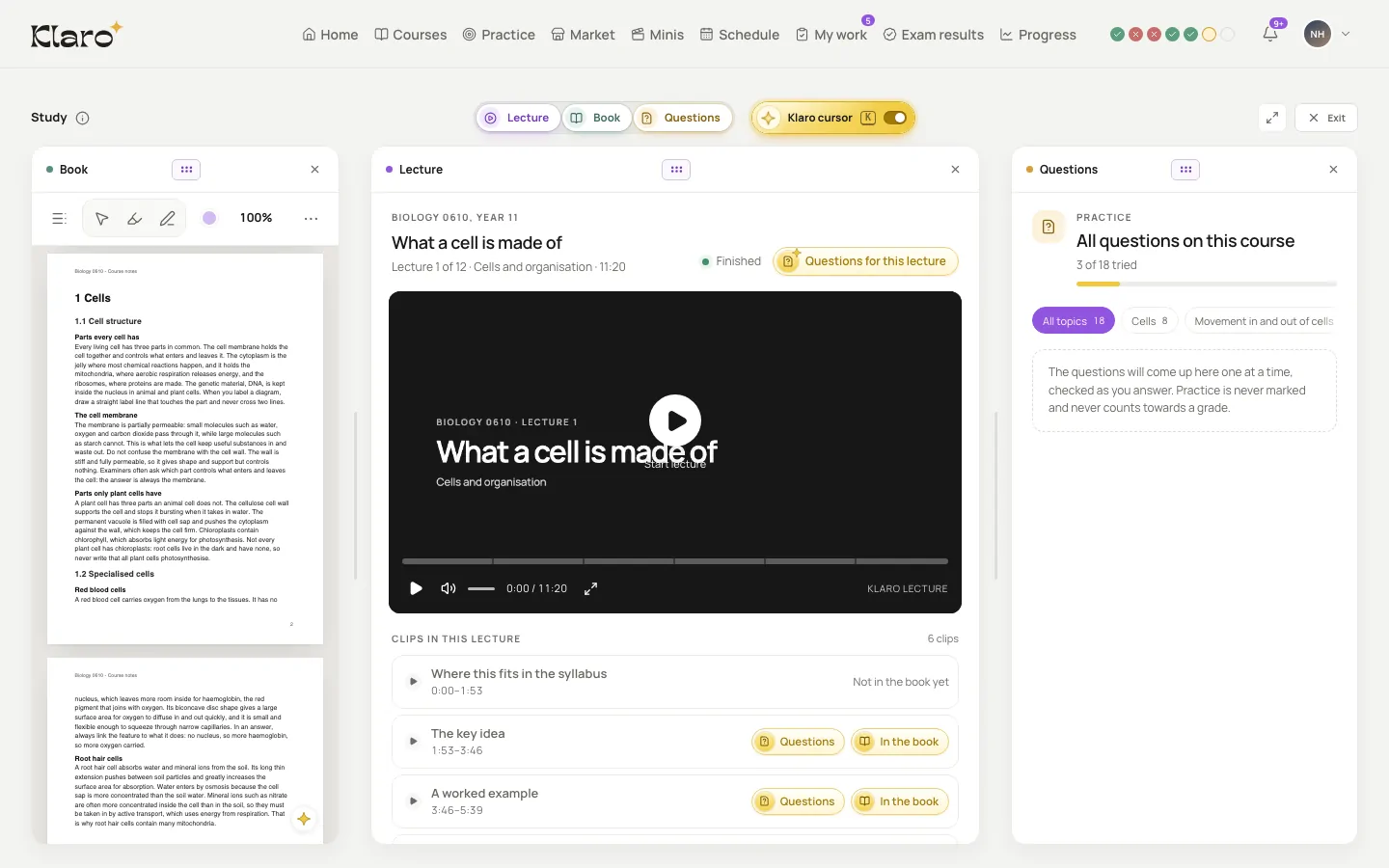The image size is (1389, 868).
Task: Select the pen tool in Book toolbar
Action: 167,219
